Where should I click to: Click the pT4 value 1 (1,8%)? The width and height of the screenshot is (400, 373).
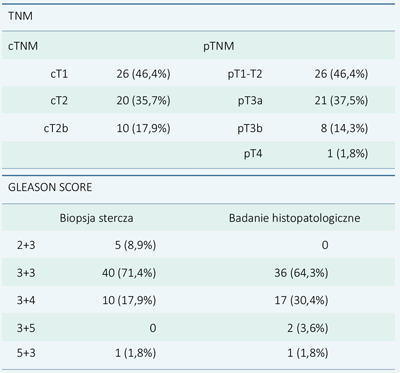pyautogui.click(x=348, y=154)
